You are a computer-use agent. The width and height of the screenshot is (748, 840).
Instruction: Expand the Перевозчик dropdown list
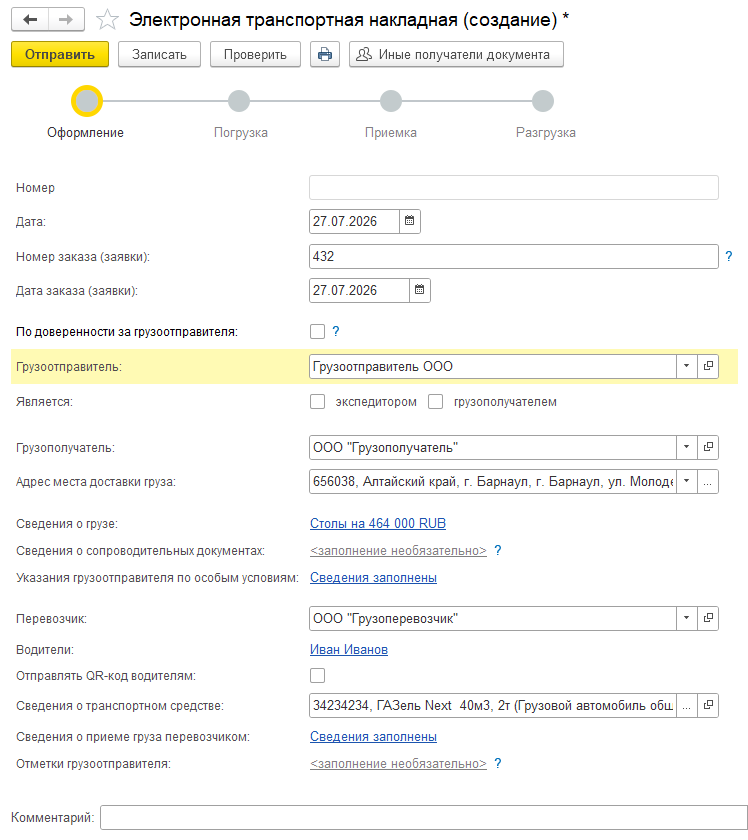coord(686,618)
